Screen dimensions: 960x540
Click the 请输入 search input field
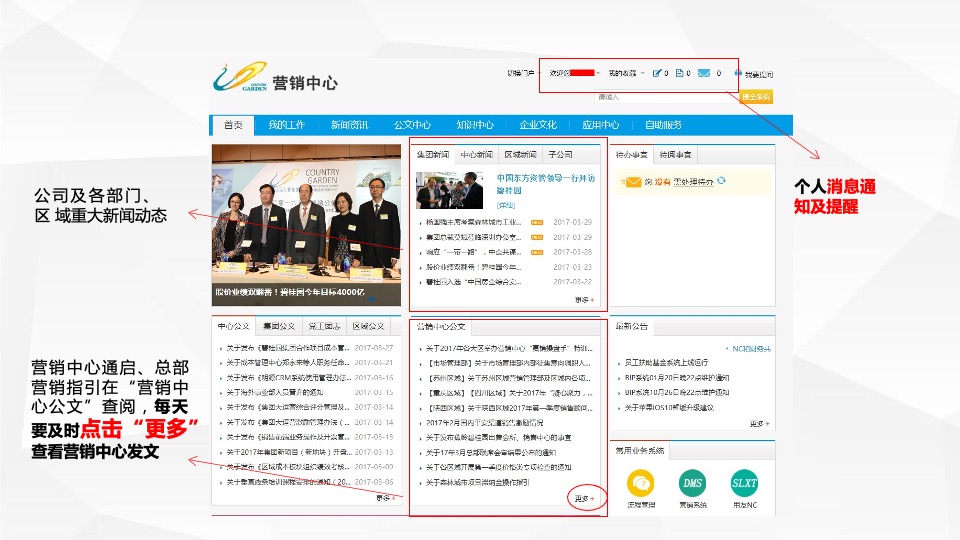pyautogui.click(x=666, y=97)
